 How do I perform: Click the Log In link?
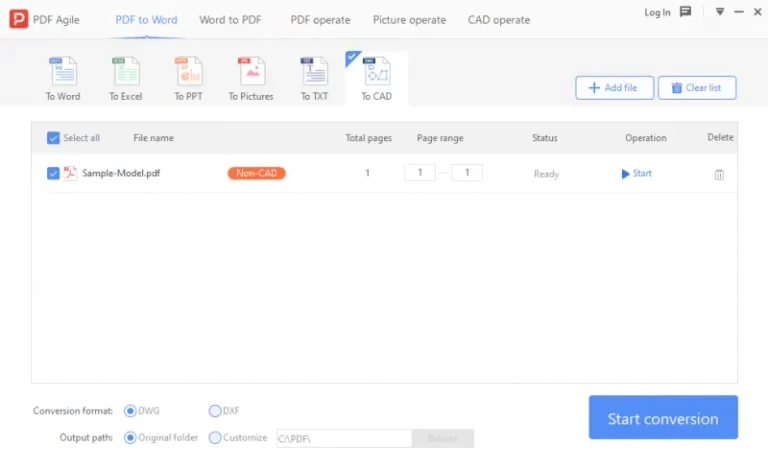point(657,13)
